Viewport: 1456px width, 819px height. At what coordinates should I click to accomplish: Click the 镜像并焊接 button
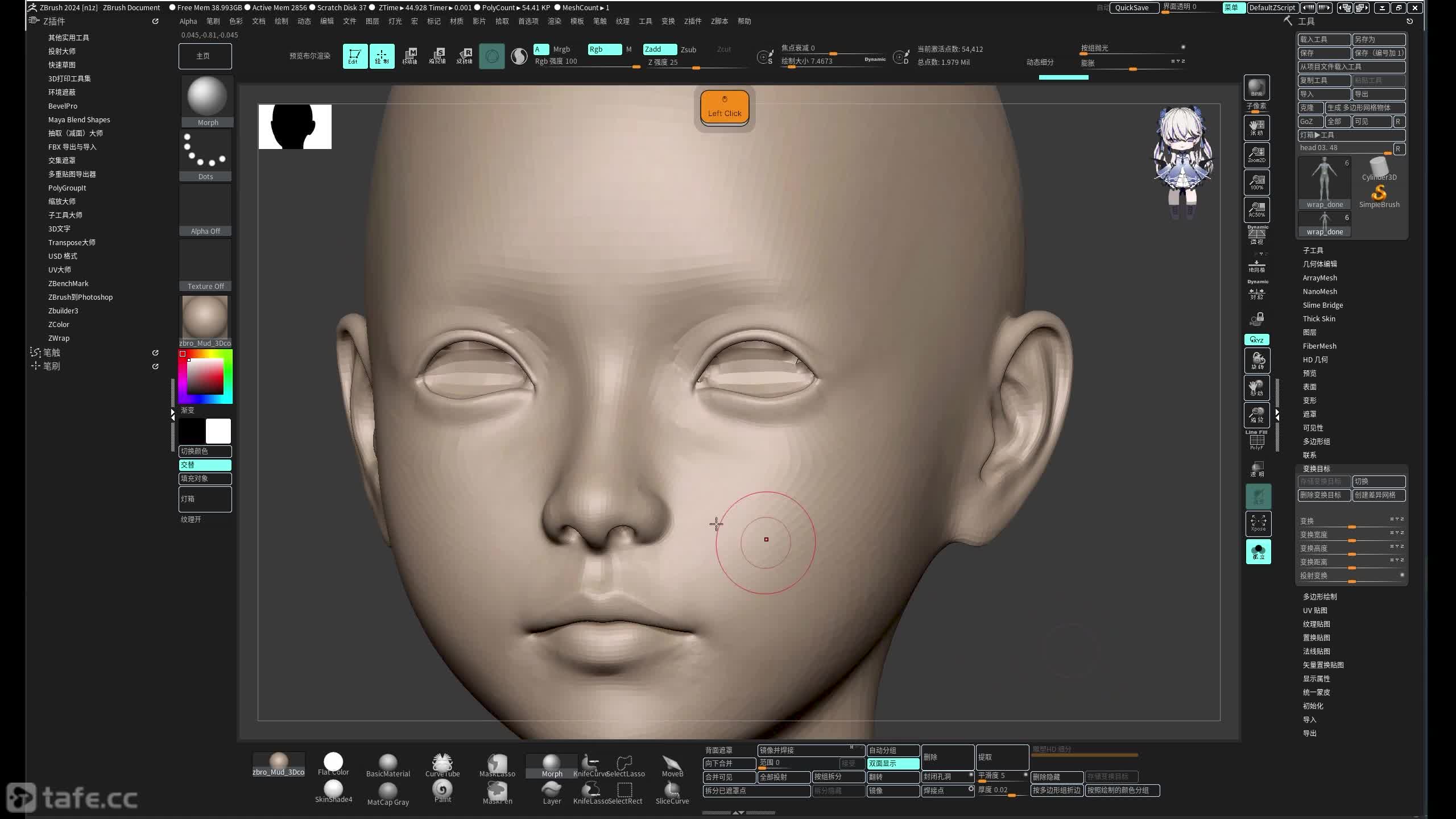(810, 750)
